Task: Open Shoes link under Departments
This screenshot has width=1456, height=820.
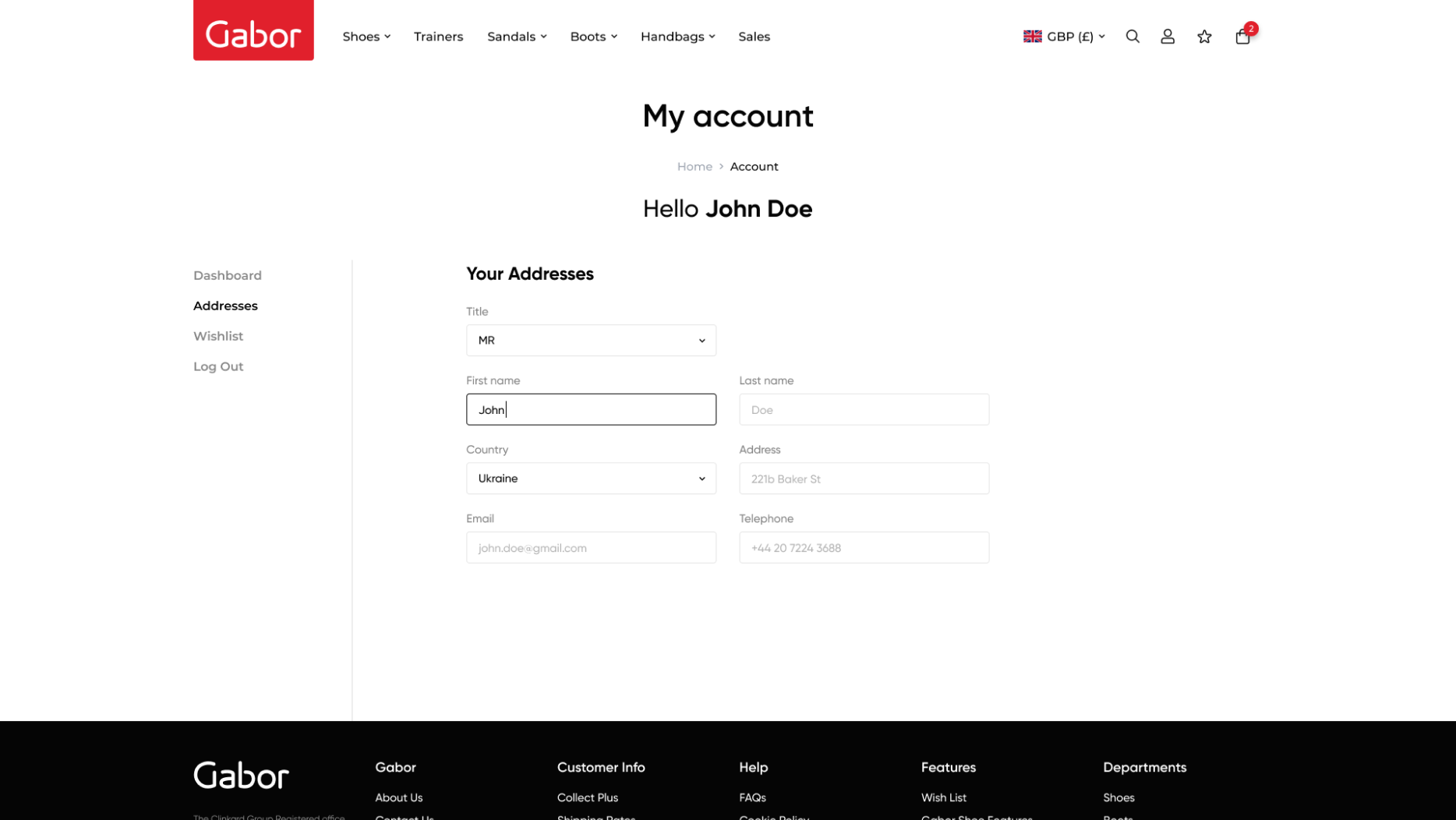Action: [x=1119, y=797]
